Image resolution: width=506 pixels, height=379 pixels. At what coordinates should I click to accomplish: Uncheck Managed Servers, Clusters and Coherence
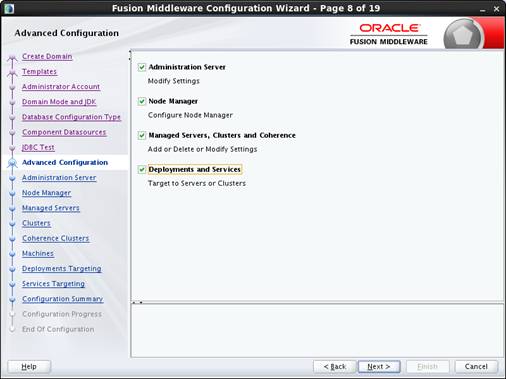(142, 135)
